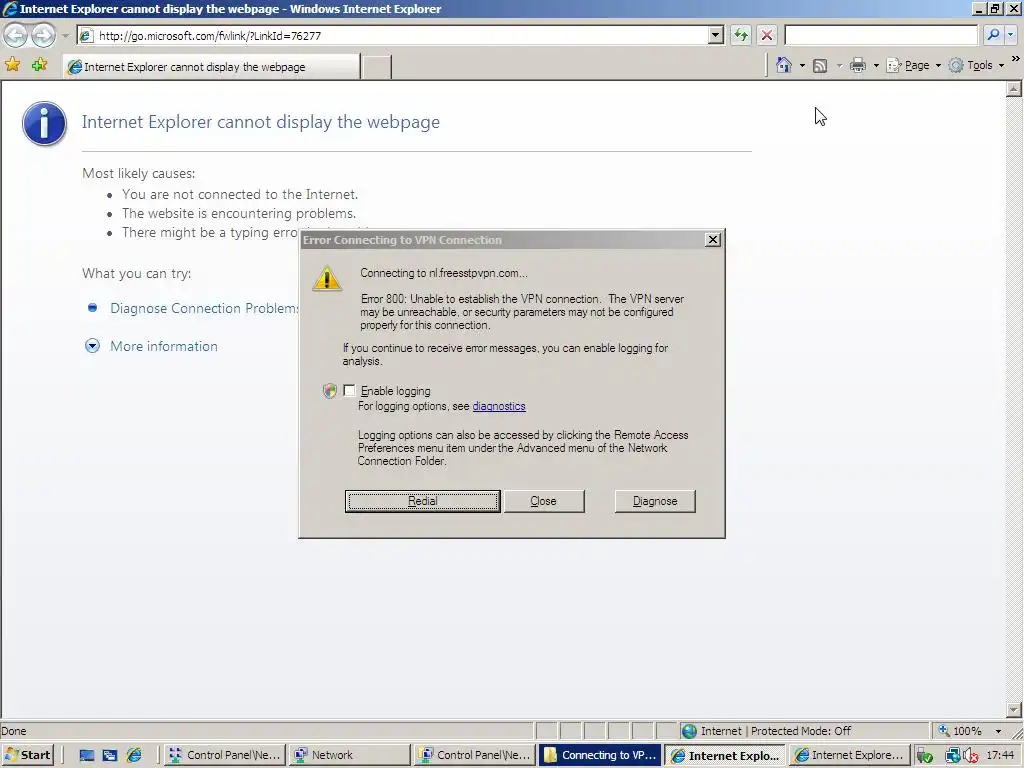Tick the Enable logging checkbox
This screenshot has height=768, width=1024.
(349, 391)
